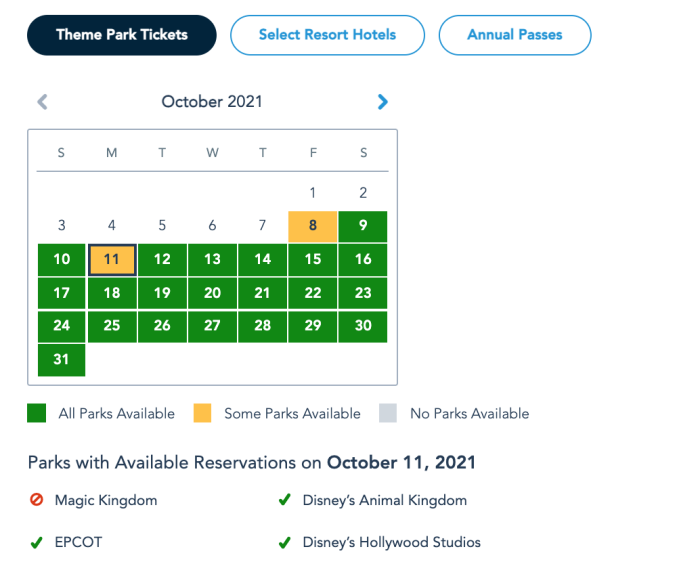Switch to Select Resort Hotels tab
The width and height of the screenshot is (700, 566).
point(327,35)
